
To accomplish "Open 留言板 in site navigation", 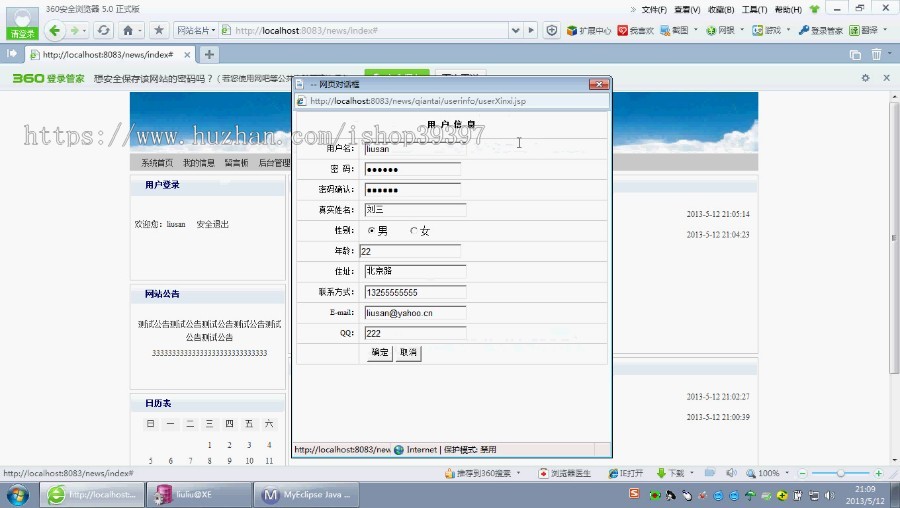I will pos(236,163).
